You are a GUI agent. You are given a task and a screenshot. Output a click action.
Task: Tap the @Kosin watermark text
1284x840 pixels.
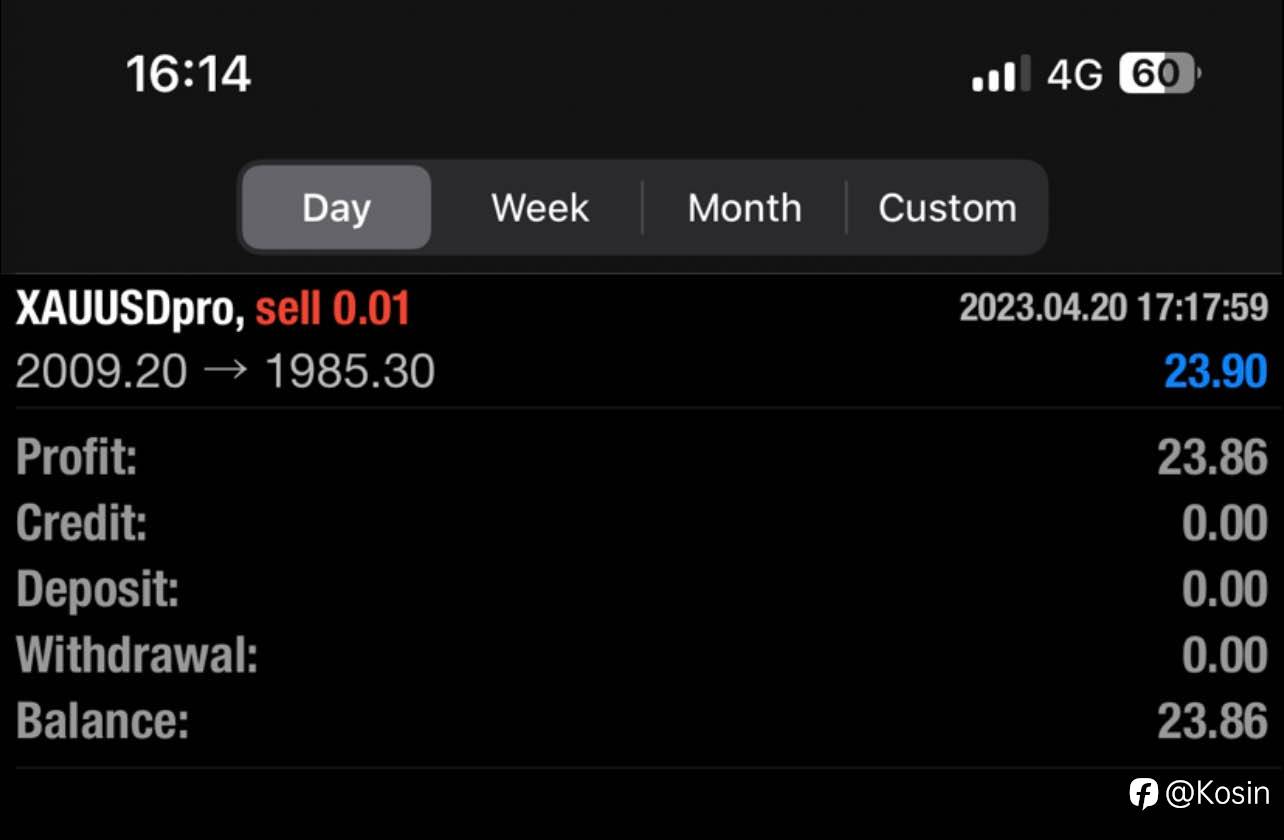[1217, 794]
